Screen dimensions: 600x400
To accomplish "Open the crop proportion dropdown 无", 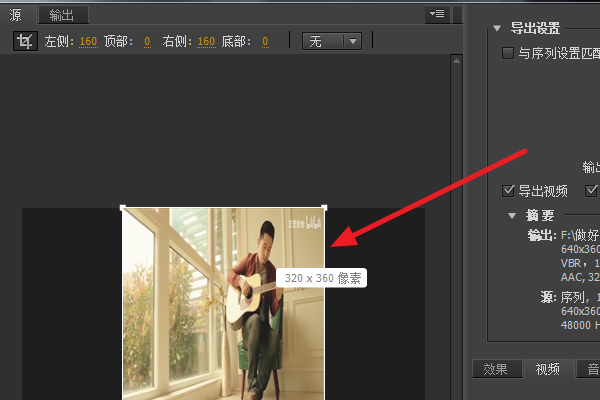I will [332, 41].
